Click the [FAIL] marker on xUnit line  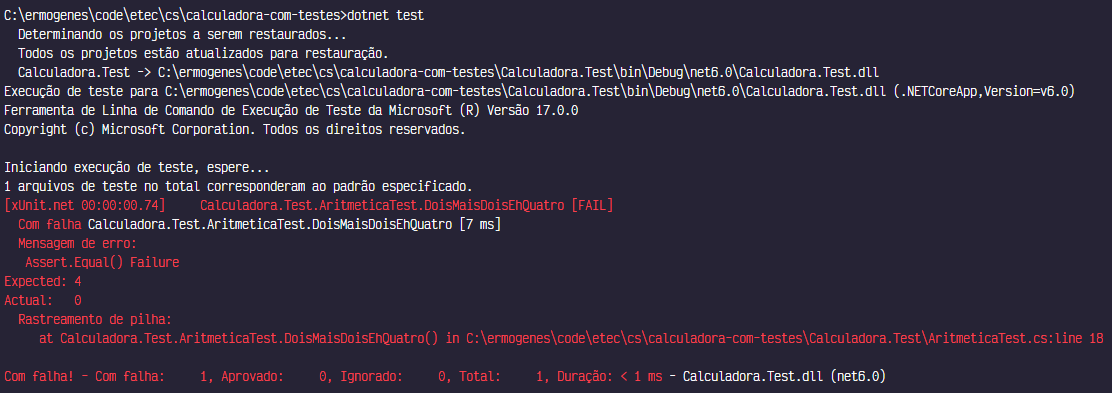(x=592, y=206)
